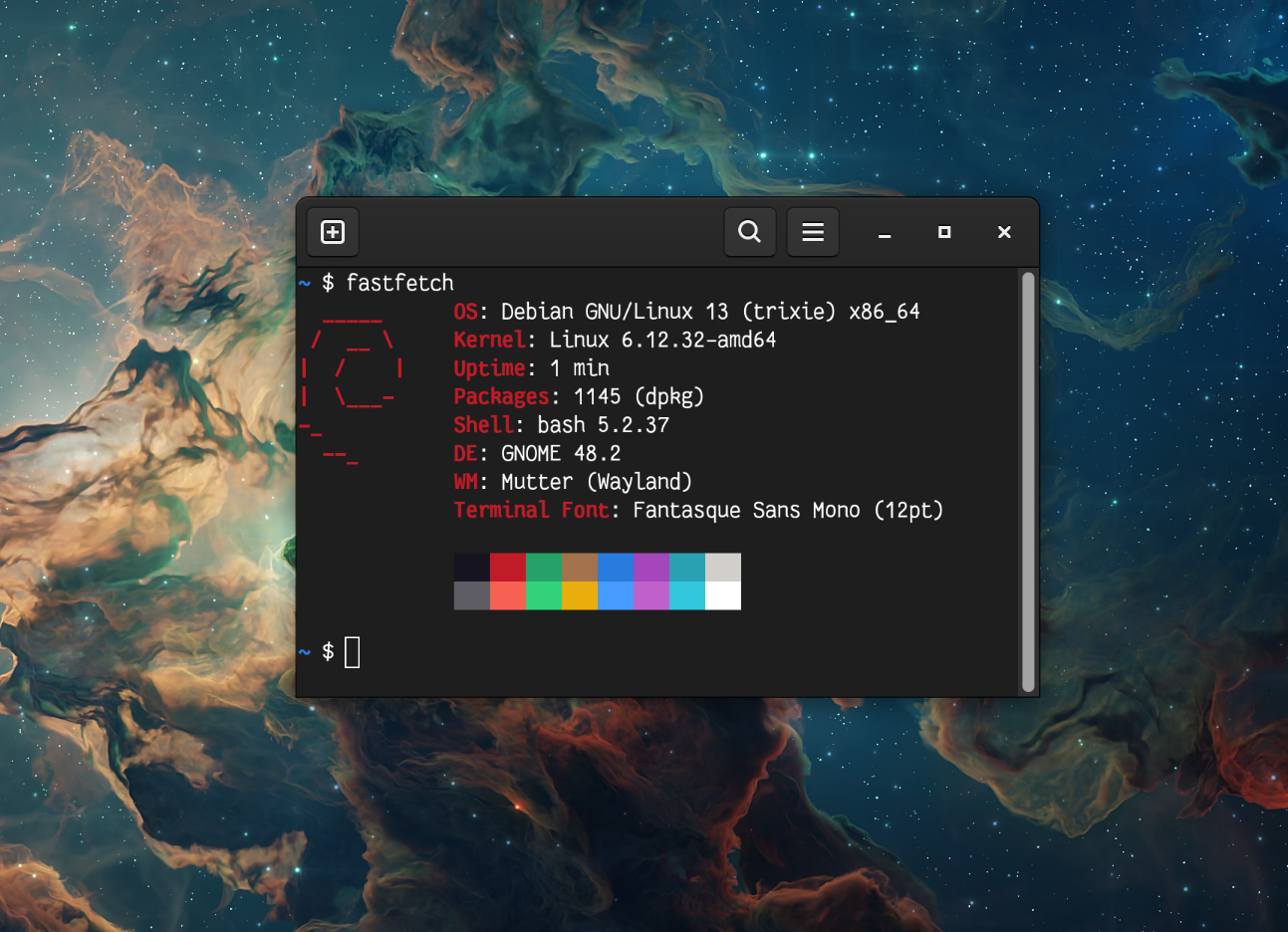
Task: Maximize the terminal window
Action: click(944, 232)
